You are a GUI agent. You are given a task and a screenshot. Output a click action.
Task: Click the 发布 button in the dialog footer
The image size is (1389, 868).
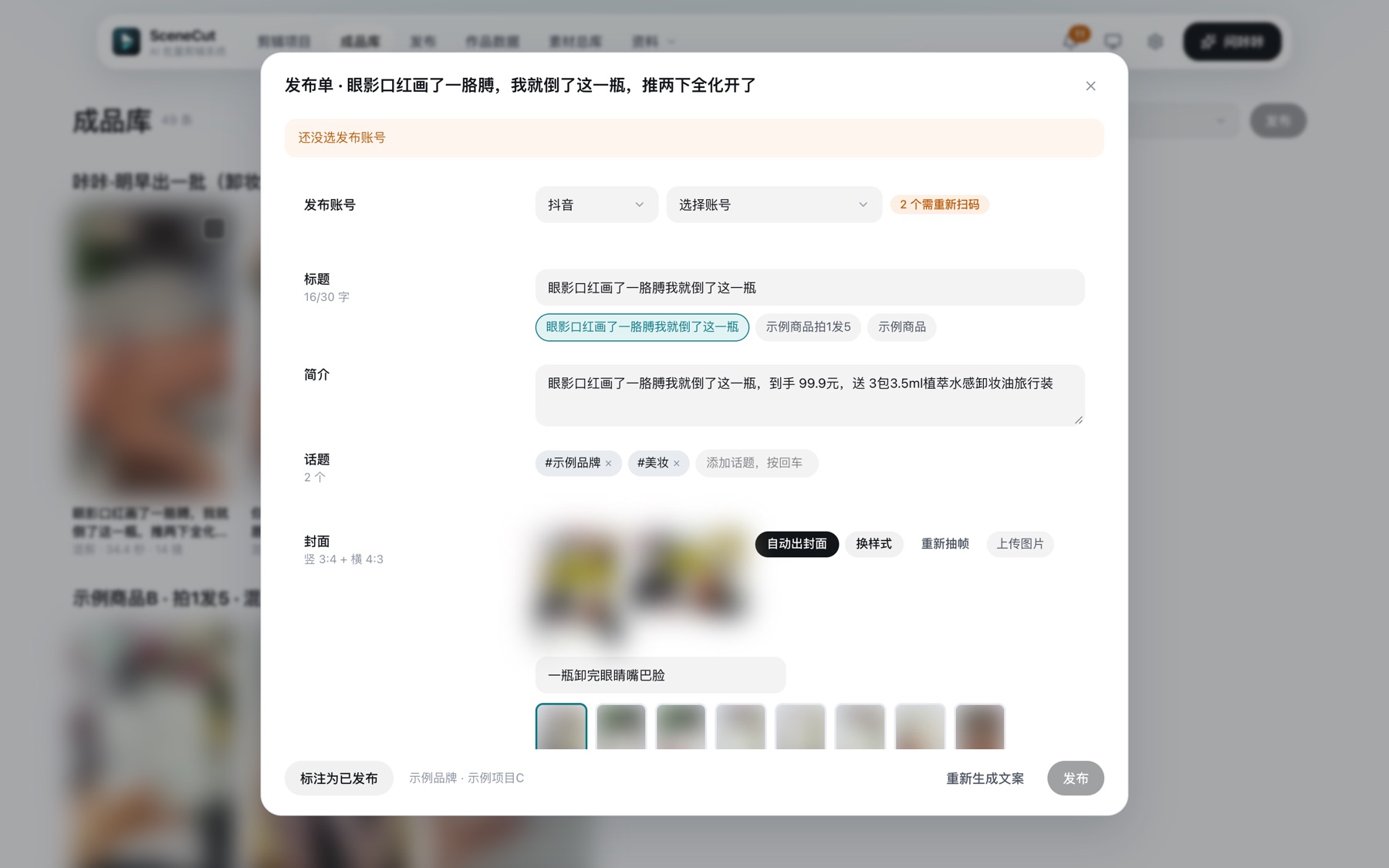click(x=1075, y=778)
